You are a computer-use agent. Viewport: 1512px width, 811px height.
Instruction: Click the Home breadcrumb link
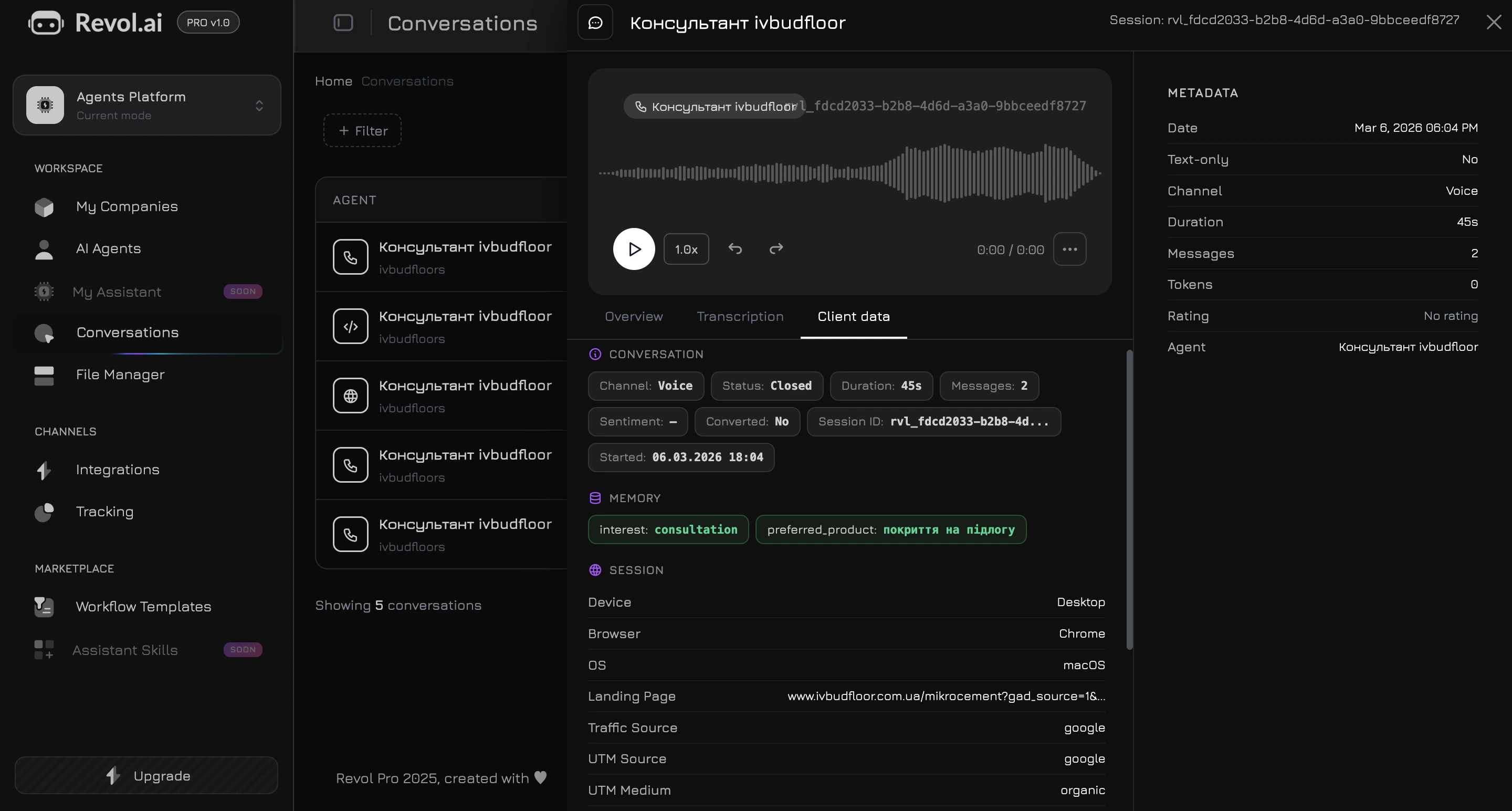333,81
